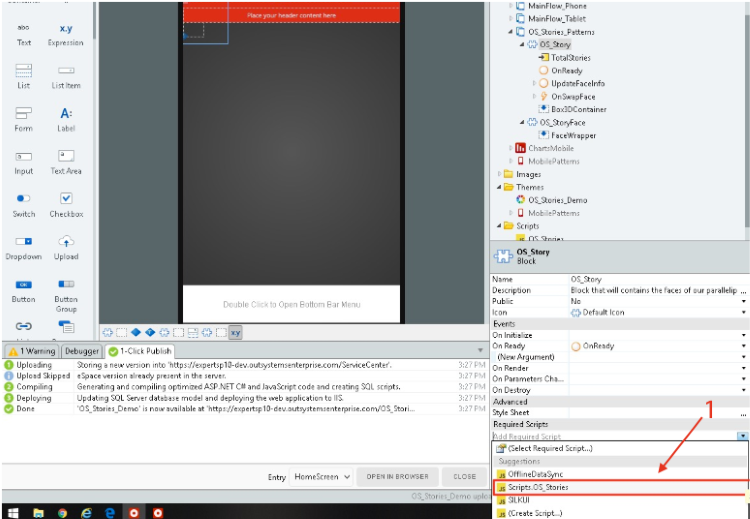Collapse the OS_Stories_Patterns tree node

coord(511,32)
